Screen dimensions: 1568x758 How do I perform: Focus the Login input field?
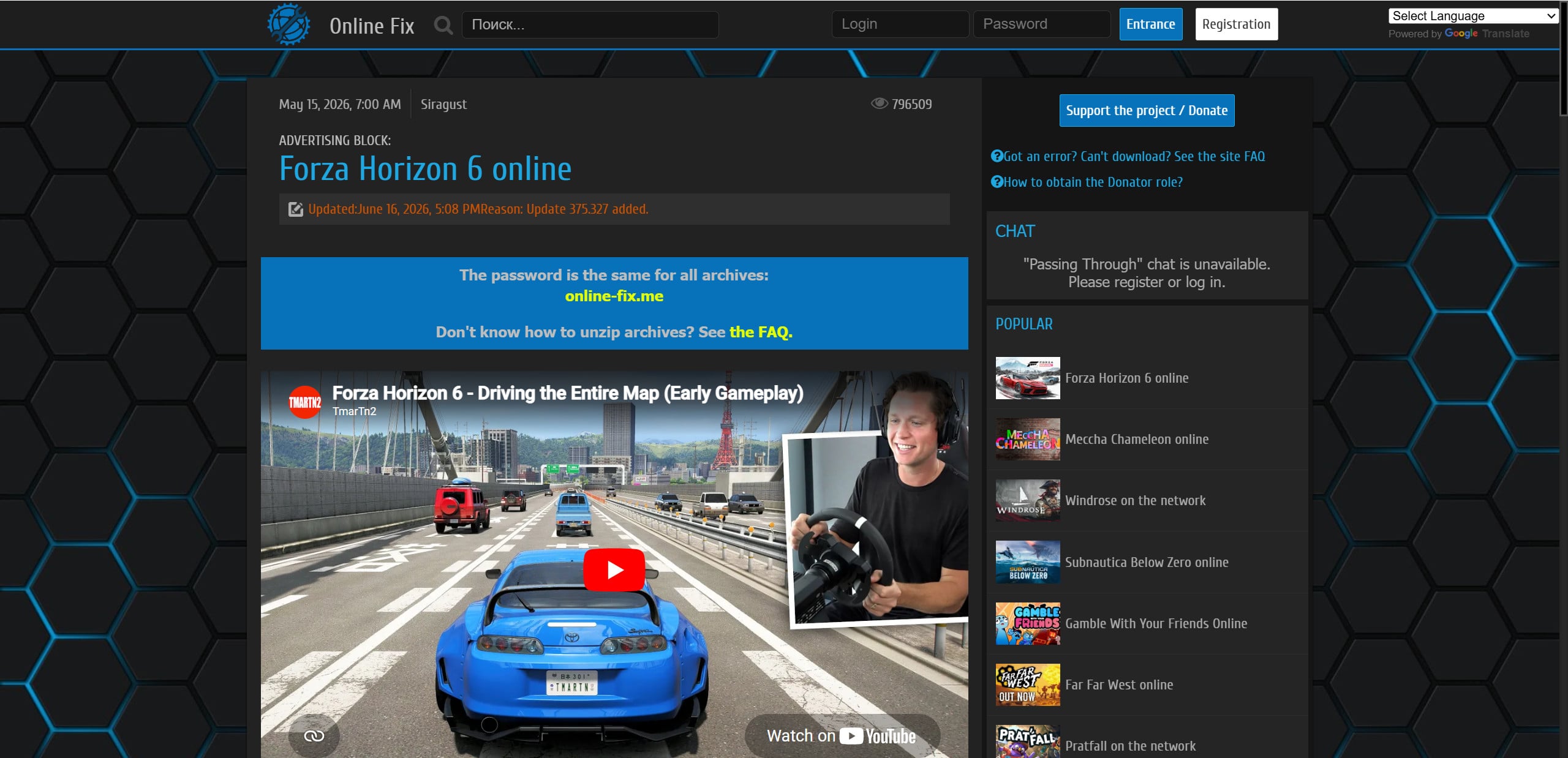pyautogui.click(x=900, y=24)
